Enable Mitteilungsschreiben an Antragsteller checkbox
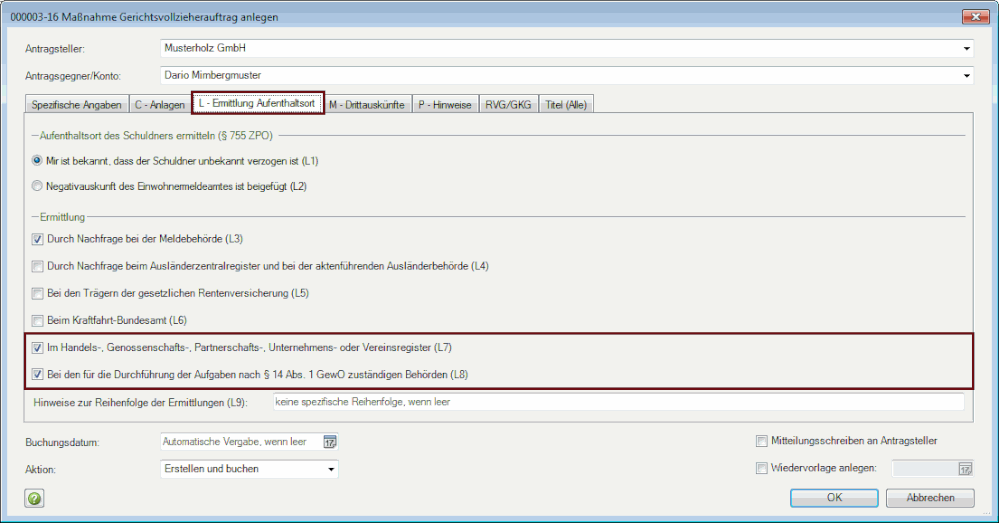999x523 pixels. (762, 441)
